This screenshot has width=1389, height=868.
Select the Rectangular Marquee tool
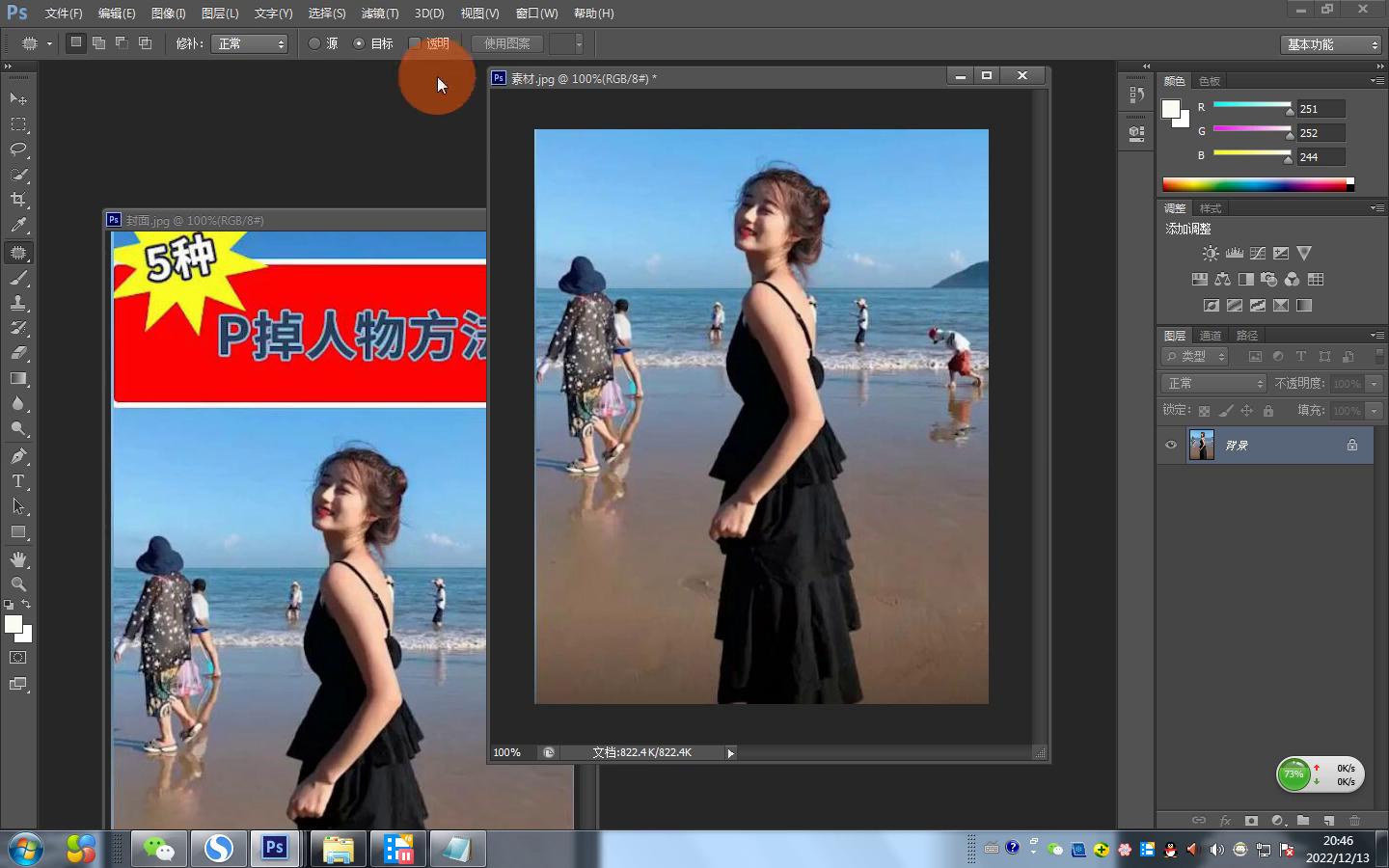click(18, 124)
